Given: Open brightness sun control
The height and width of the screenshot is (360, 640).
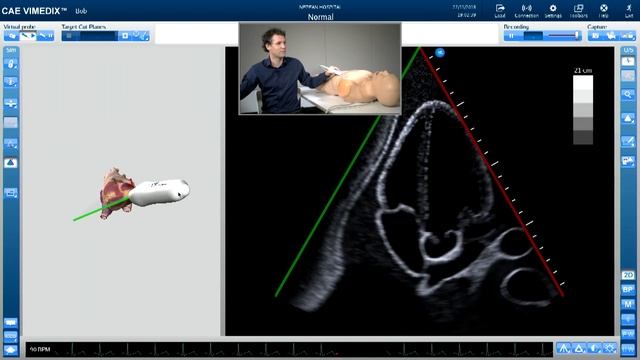Looking at the screenshot, I should coord(610,349).
